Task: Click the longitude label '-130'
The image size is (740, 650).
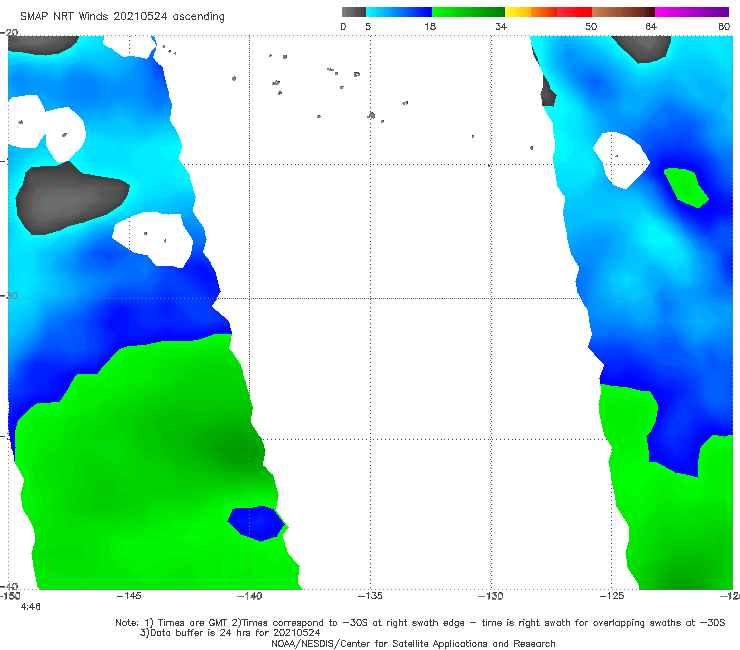Action: tap(491, 596)
